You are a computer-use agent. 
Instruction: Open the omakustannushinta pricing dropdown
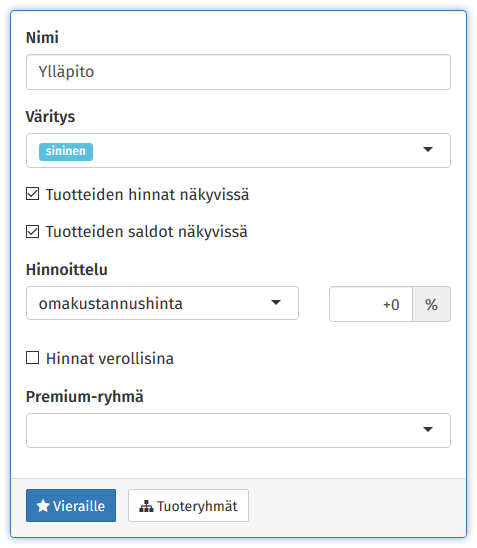[162, 303]
